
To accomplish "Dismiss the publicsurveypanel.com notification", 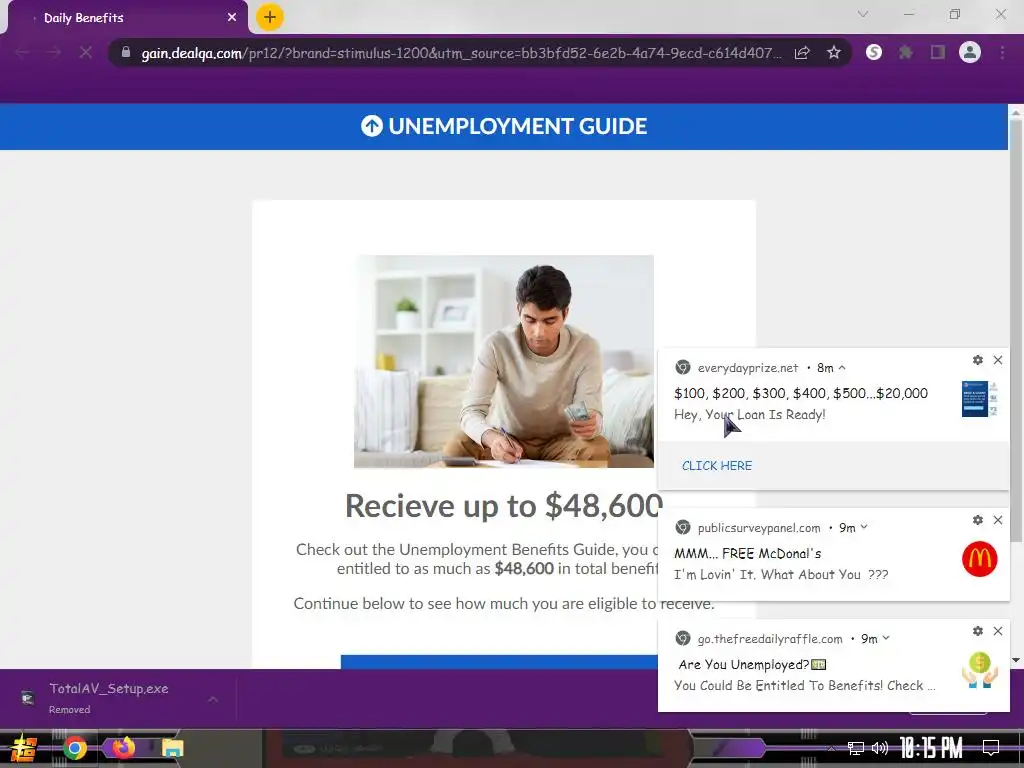I will [998, 520].
